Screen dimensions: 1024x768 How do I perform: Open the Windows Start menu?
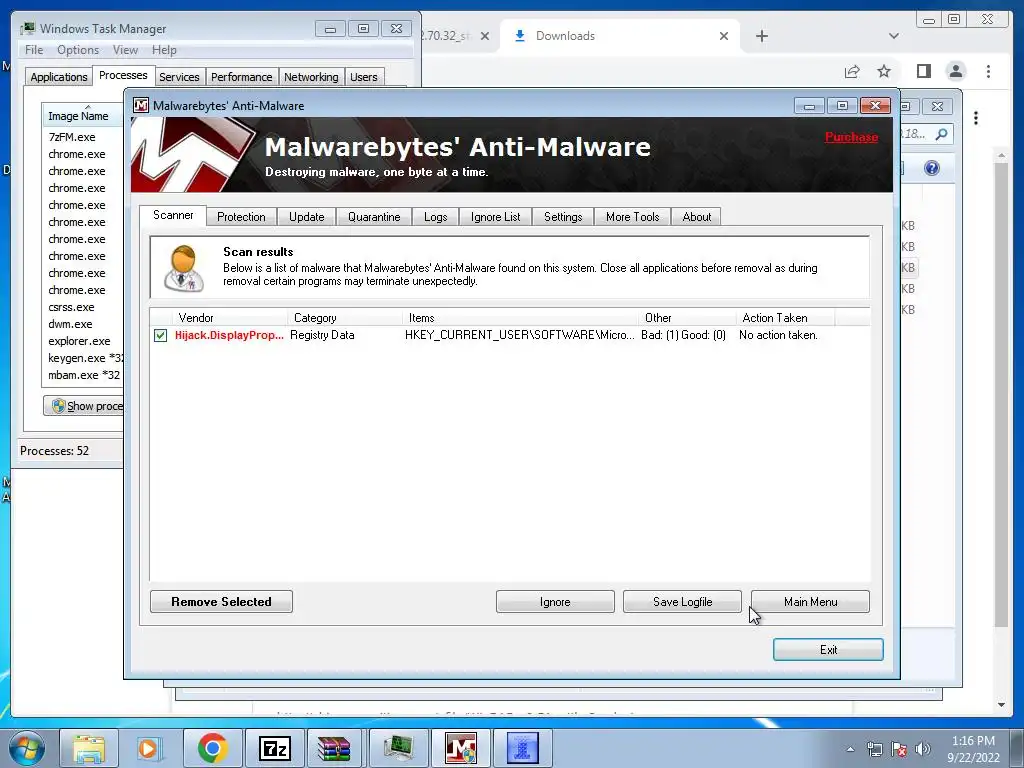[27, 748]
